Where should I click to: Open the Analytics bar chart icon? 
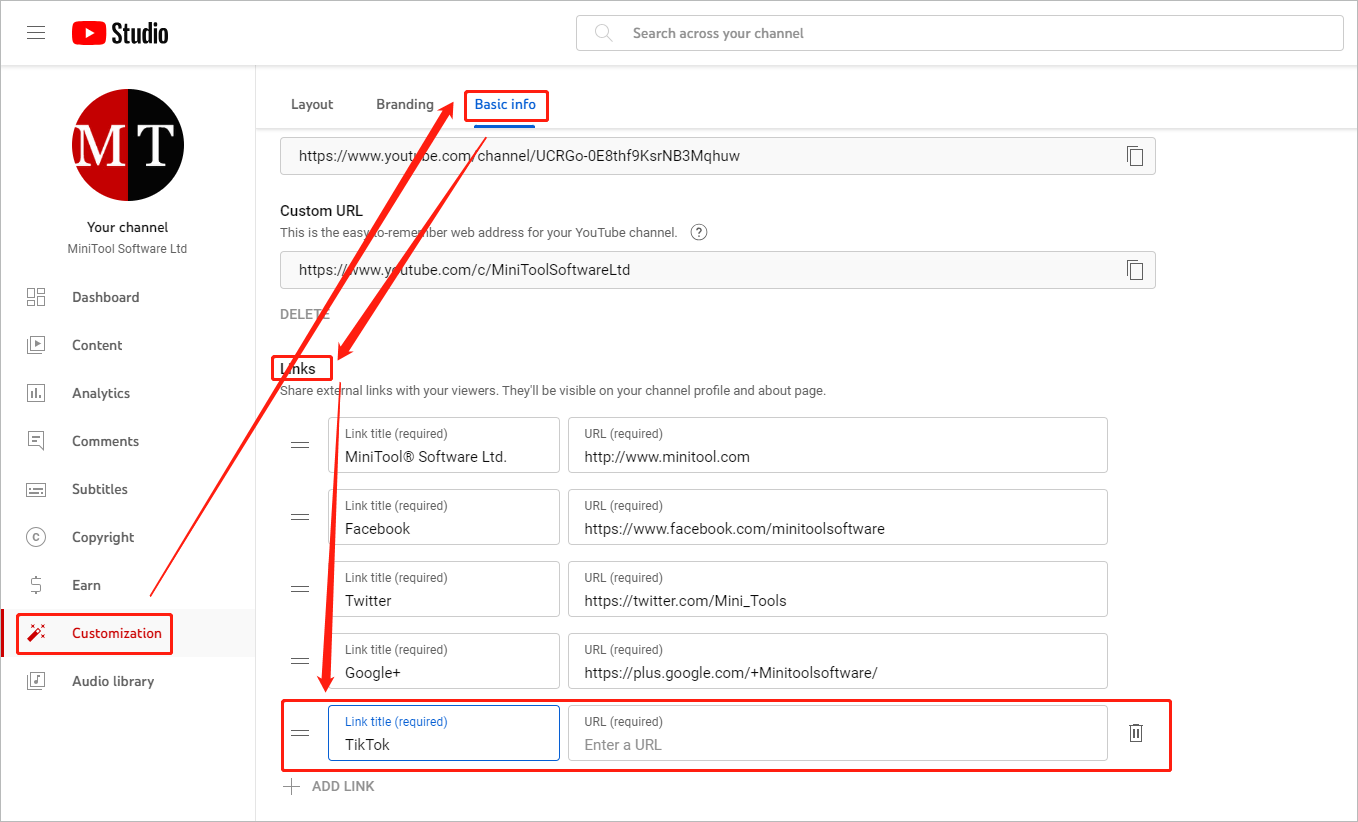tap(36, 393)
